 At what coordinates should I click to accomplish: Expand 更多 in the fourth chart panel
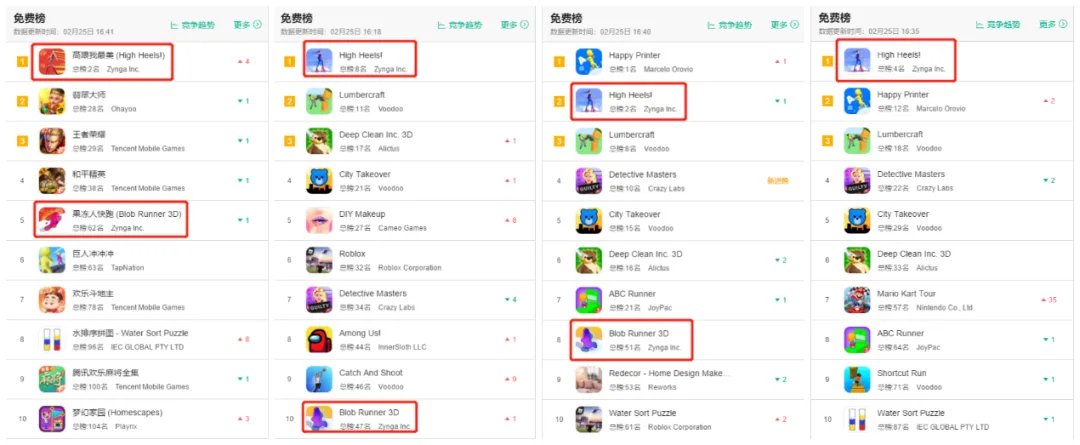(1053, 25)
